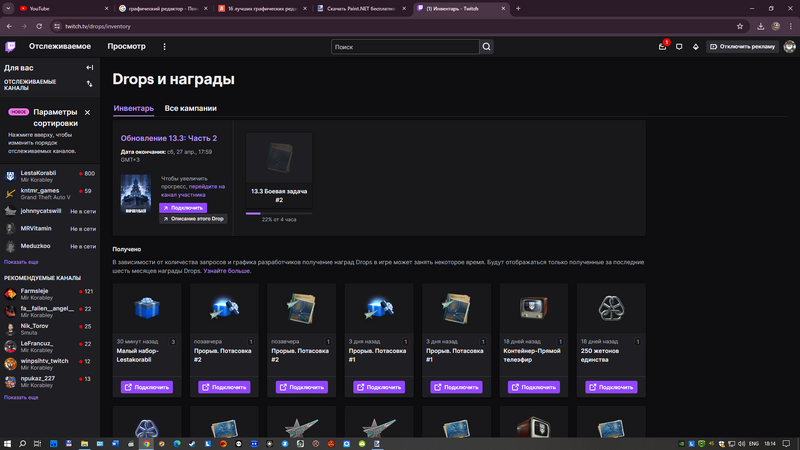
Task: Select the 'Инвентарь' tab
Action: point(133,108)
